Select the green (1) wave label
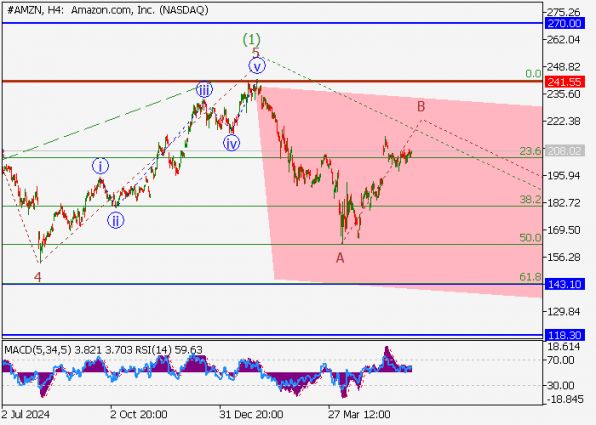596x425 pixels. pos(252,39)
